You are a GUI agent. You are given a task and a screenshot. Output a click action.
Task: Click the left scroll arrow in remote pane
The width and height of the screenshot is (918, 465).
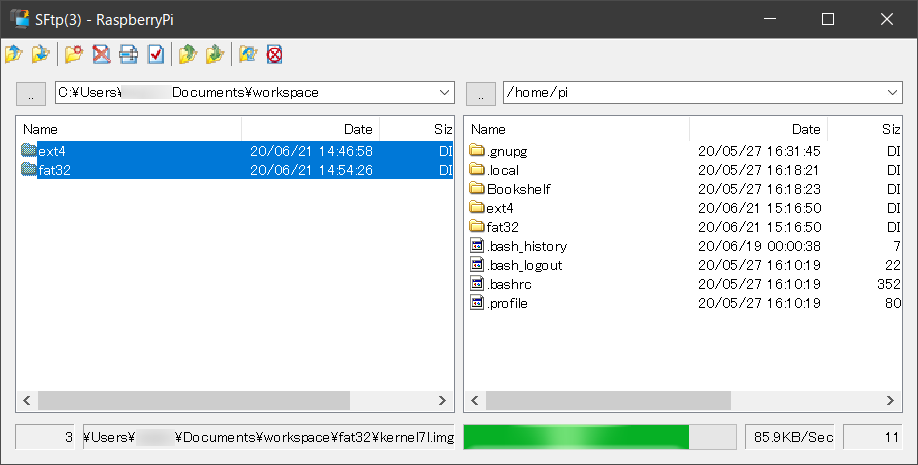(475, 401)
